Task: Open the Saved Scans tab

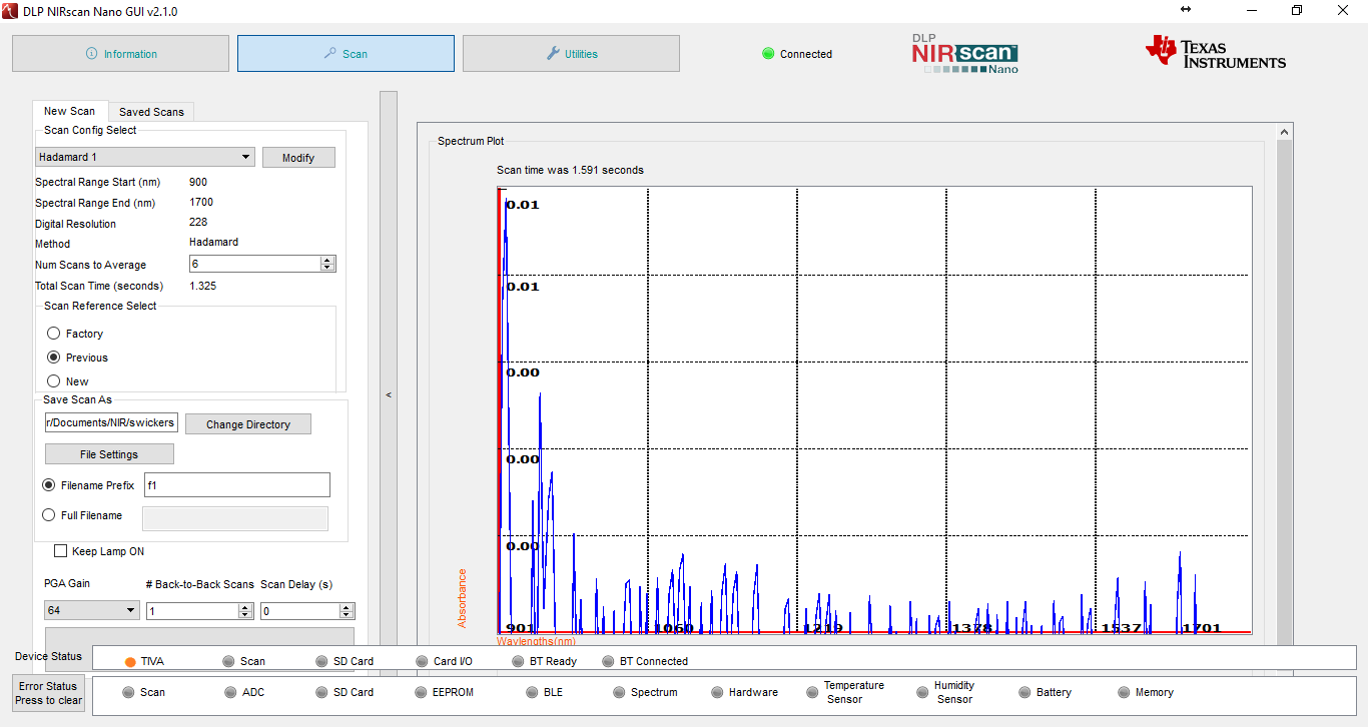Action: point(151,111)
